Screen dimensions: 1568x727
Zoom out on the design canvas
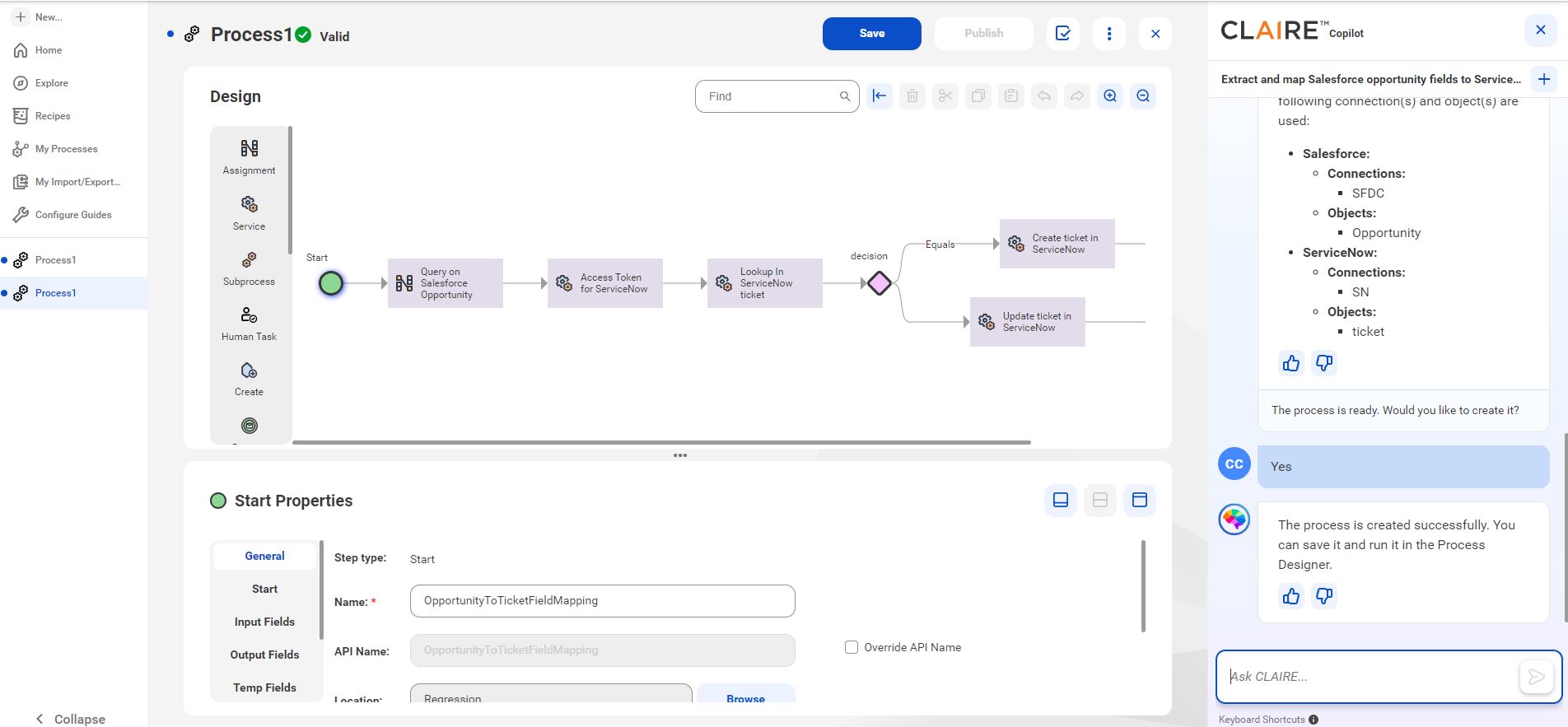[1143, 96]
